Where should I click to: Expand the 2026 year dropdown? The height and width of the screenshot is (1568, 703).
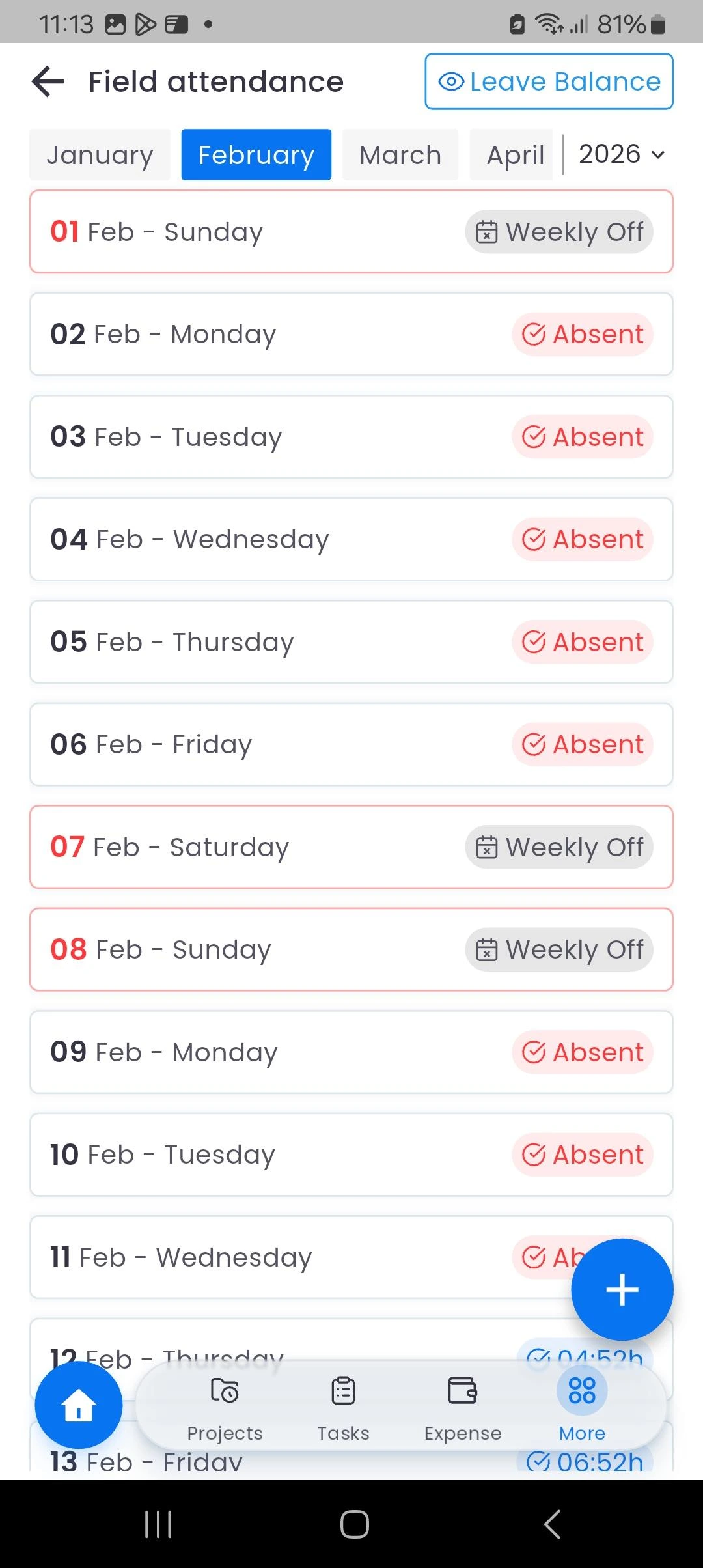pyautogui.click(x=621, y=154)
